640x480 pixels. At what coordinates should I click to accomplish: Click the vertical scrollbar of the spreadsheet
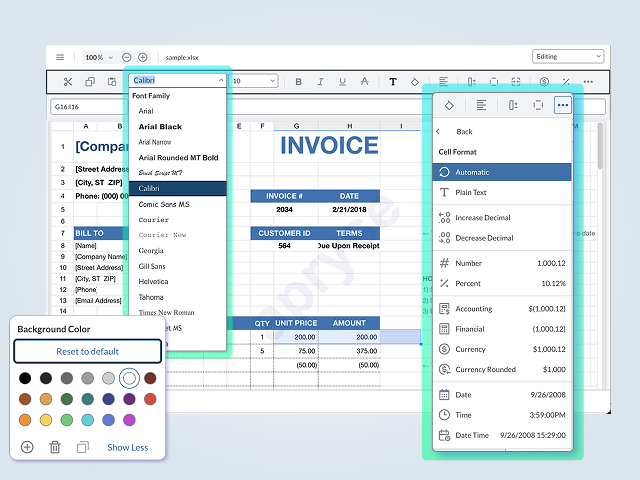tap(600, 146)
